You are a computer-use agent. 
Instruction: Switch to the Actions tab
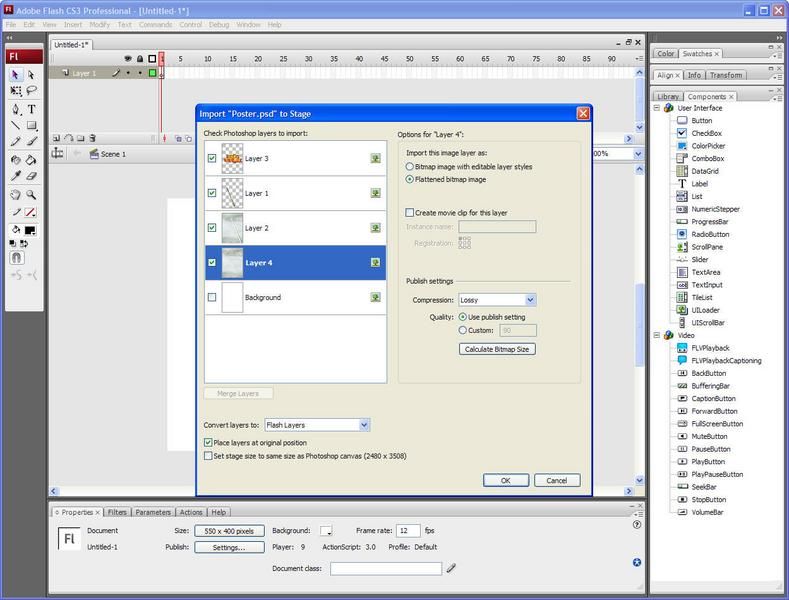[191, 512]
